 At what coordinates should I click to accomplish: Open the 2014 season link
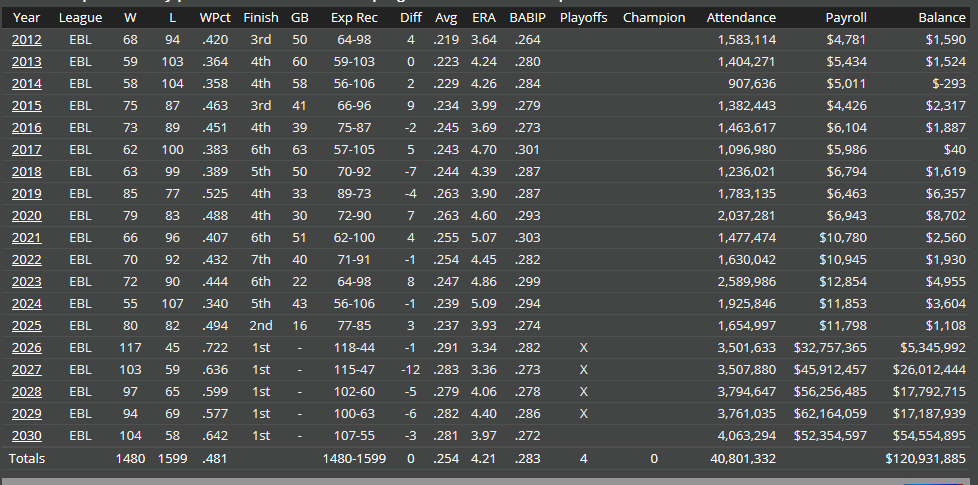26,84
